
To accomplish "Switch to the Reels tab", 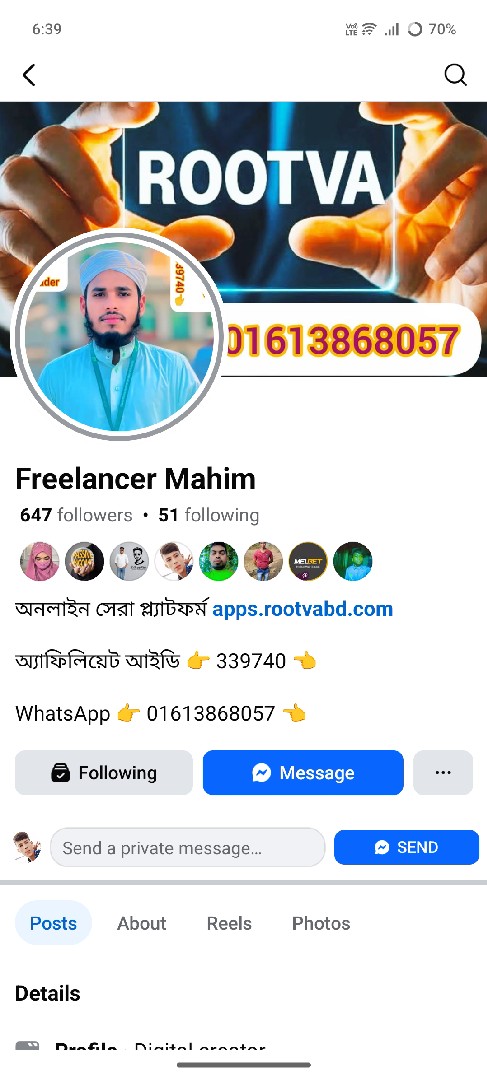I will (229, 923).
